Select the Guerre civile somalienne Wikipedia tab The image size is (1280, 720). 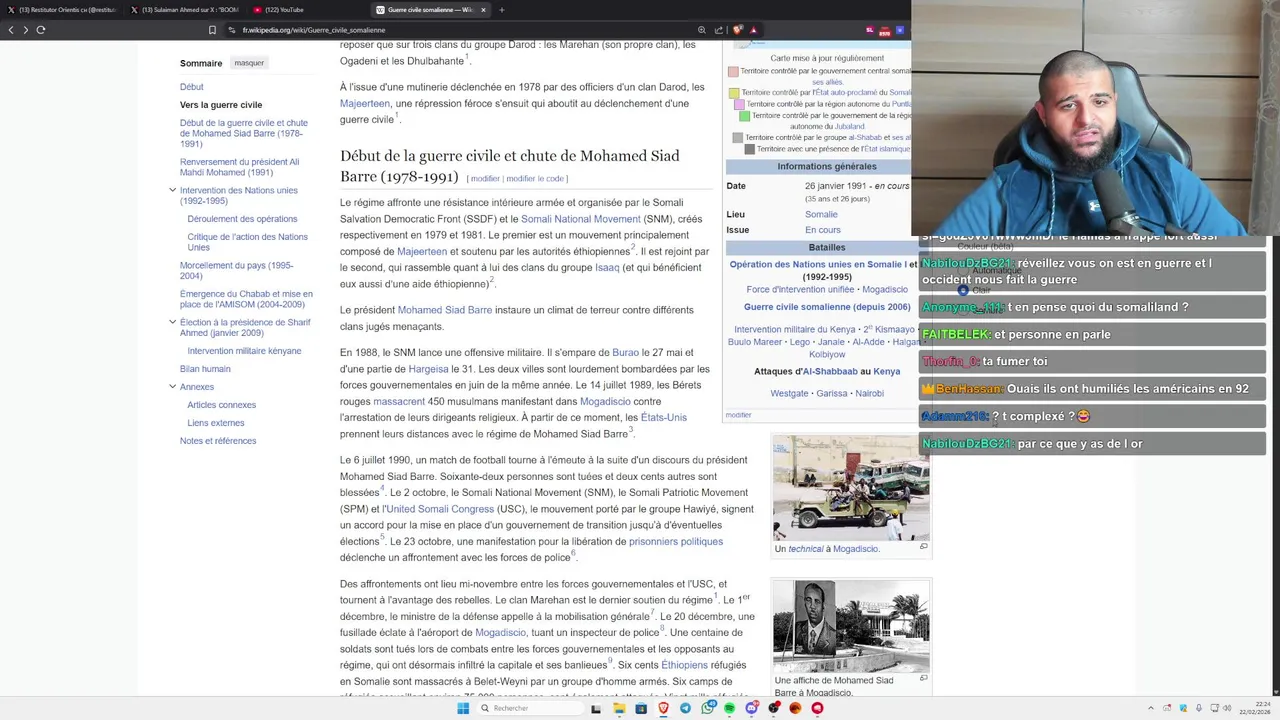[x=430, y=10]
